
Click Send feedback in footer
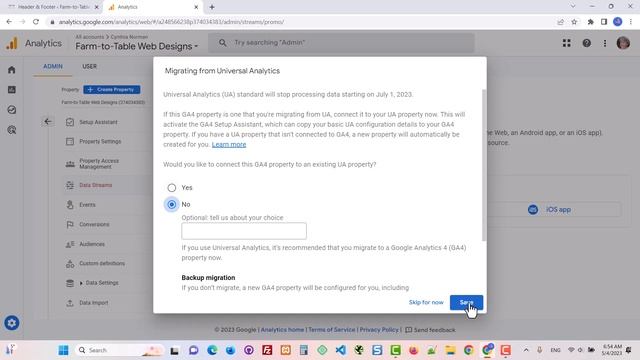(430, 330)
